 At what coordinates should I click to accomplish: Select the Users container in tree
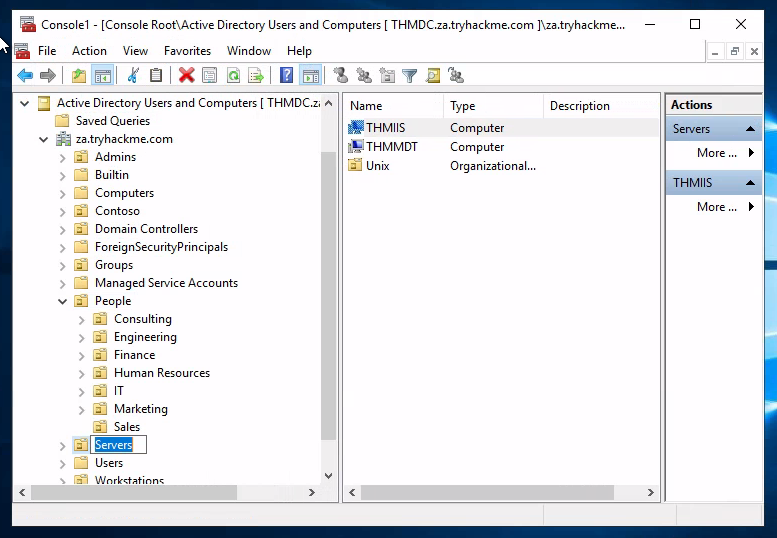[x=109, y=463]
